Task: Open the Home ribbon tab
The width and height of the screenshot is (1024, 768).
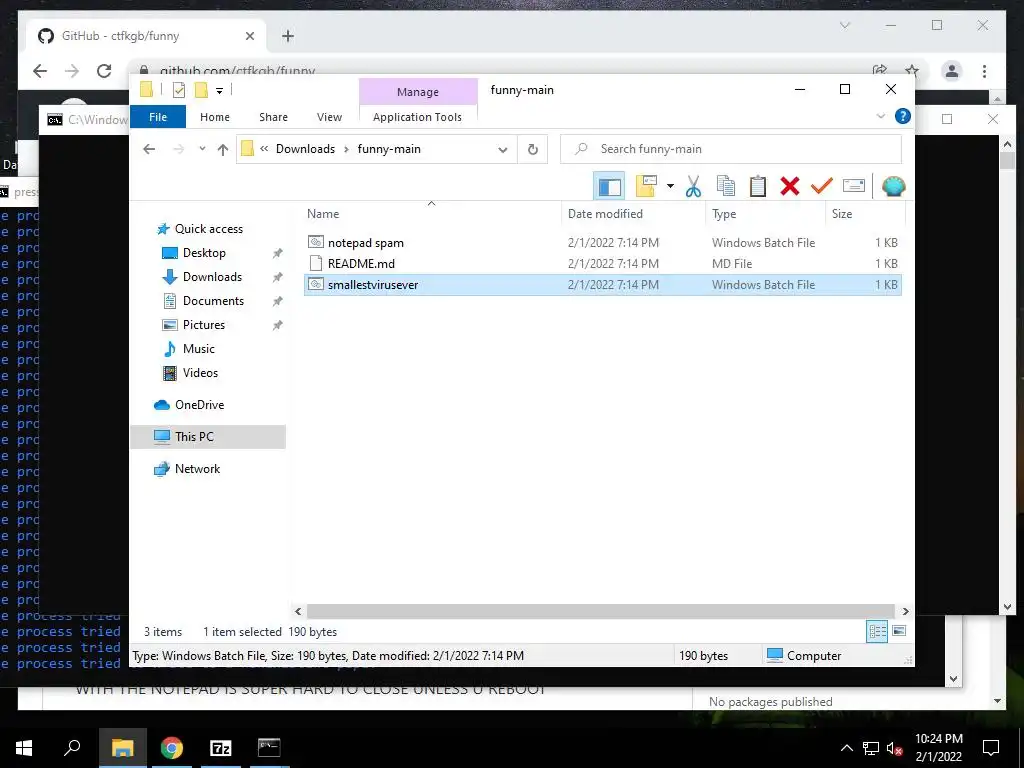Action: click(215, 117)
